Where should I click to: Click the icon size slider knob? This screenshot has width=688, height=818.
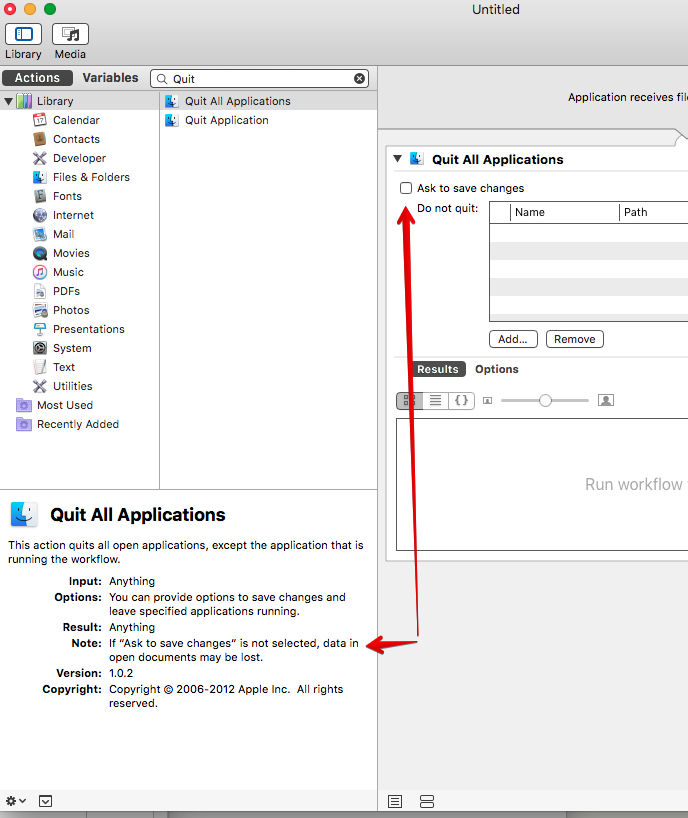pyautogui.click(x=545, y=401)
